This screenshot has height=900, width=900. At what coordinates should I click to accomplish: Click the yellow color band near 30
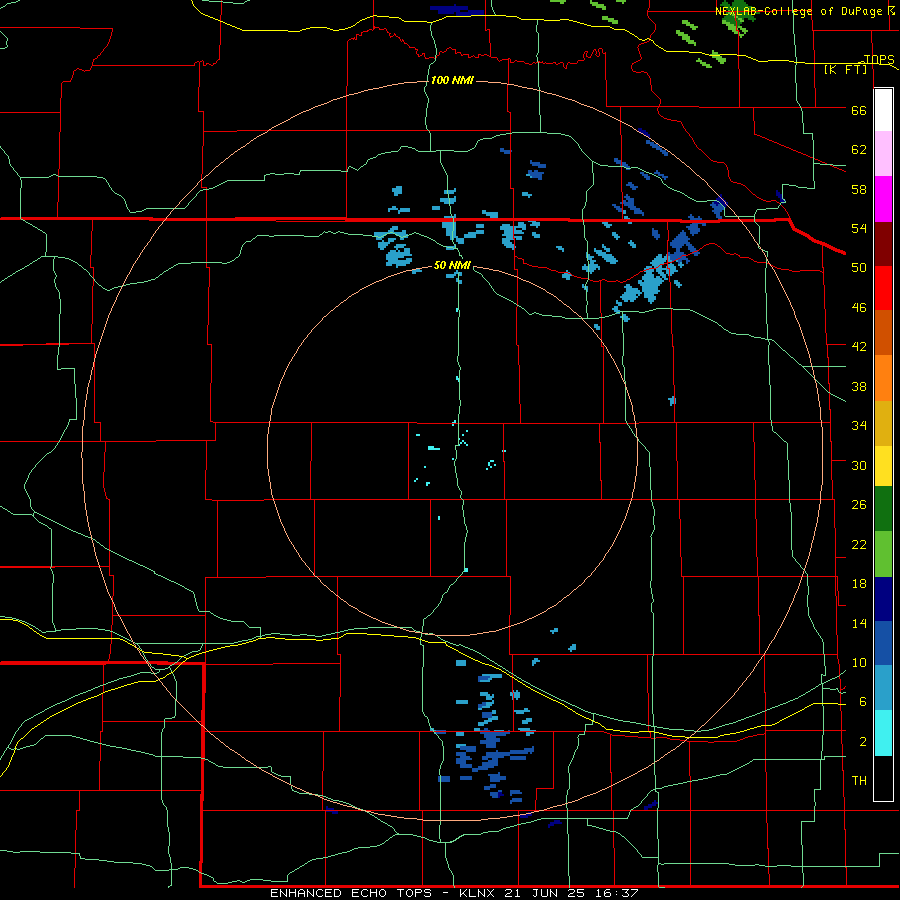[x=883, y=466]
